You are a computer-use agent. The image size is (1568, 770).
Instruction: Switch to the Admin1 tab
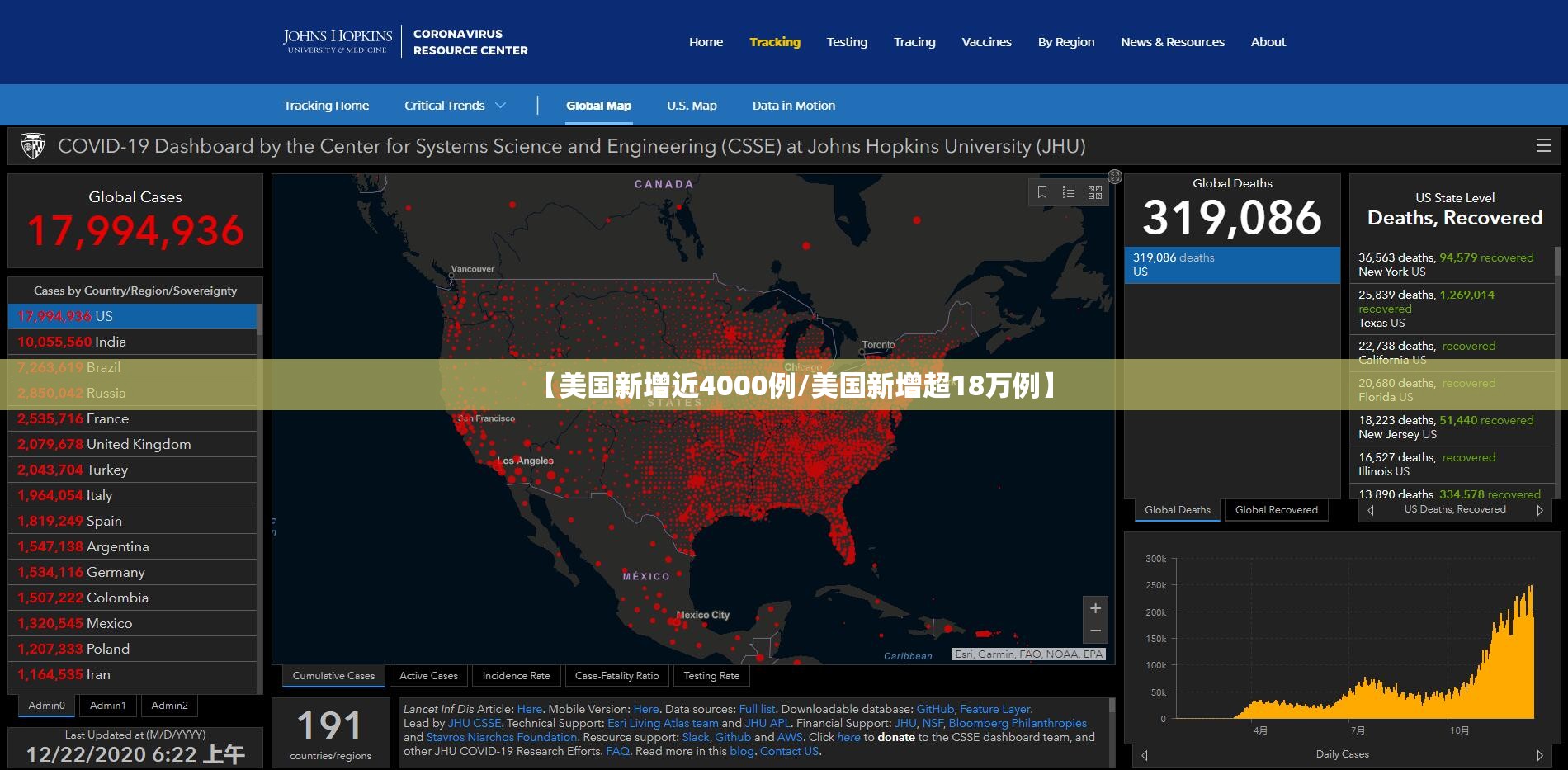[x=108, y=706]
